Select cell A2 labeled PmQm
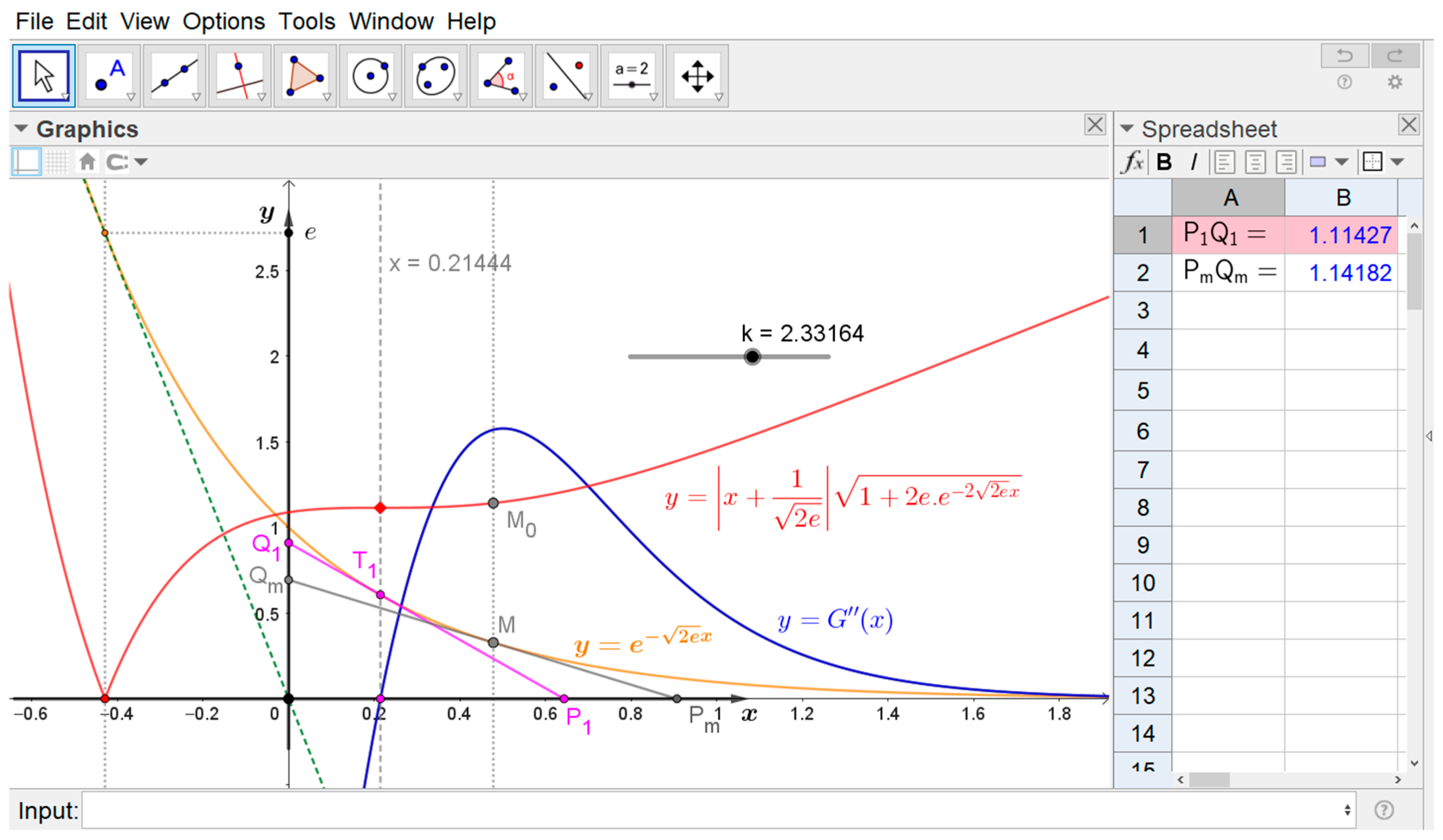The height and width of the screenshot is (840, 1443). tap(1228, 272)
